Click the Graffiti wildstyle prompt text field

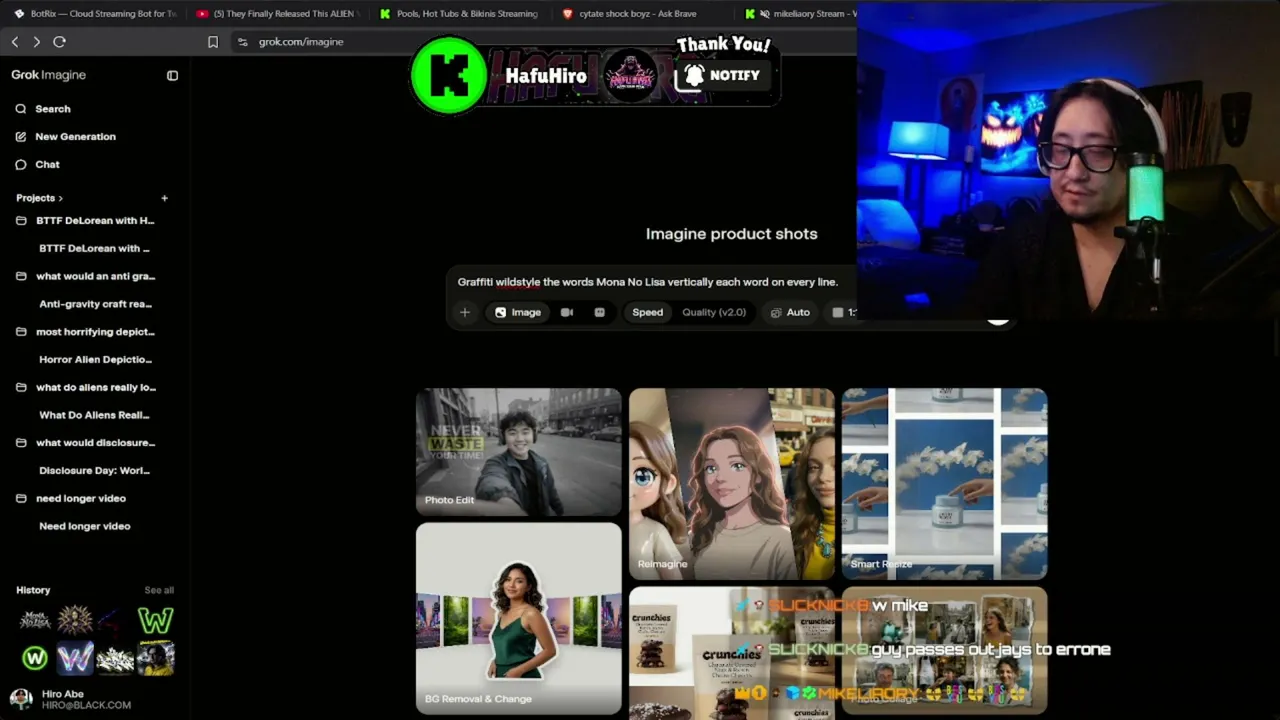click(x=648, y=282)
